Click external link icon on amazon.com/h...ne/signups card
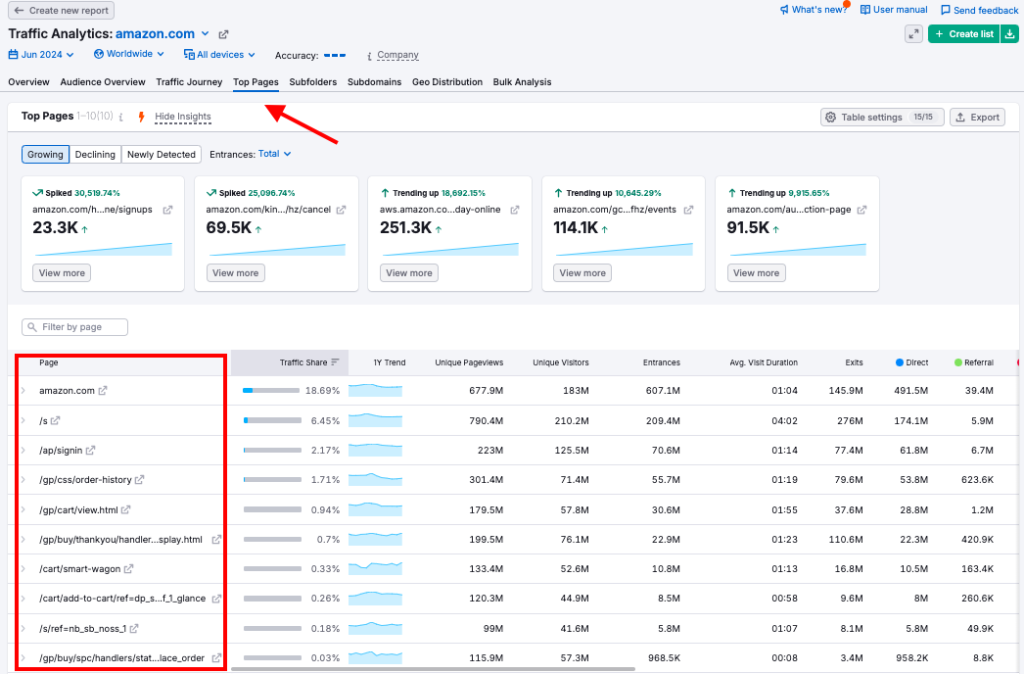 click(x=166, y=210)
